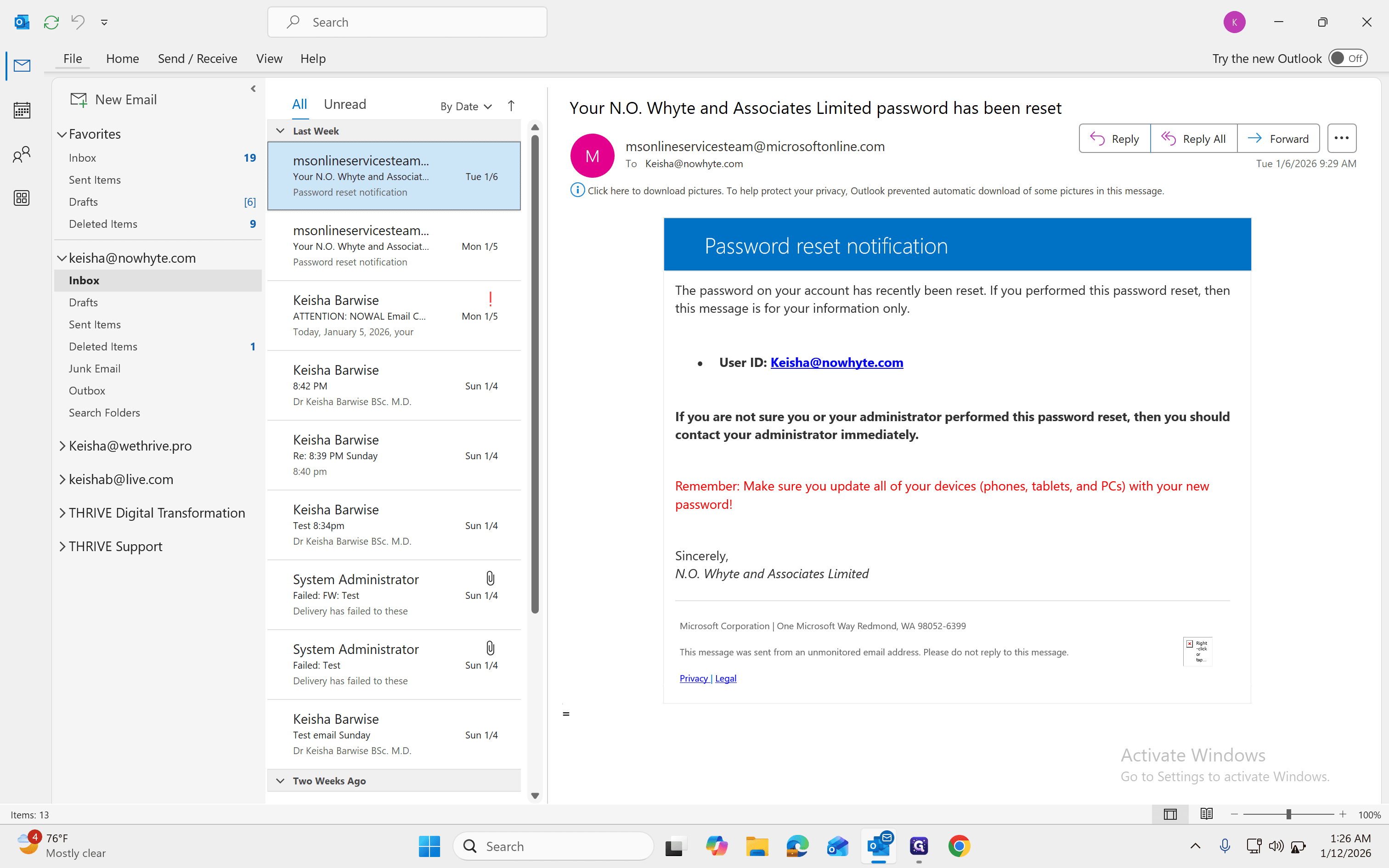Open the Keisha@nowhyte.com User ID link
This screenshot has height=868, width=1389.
pos(836,363)
